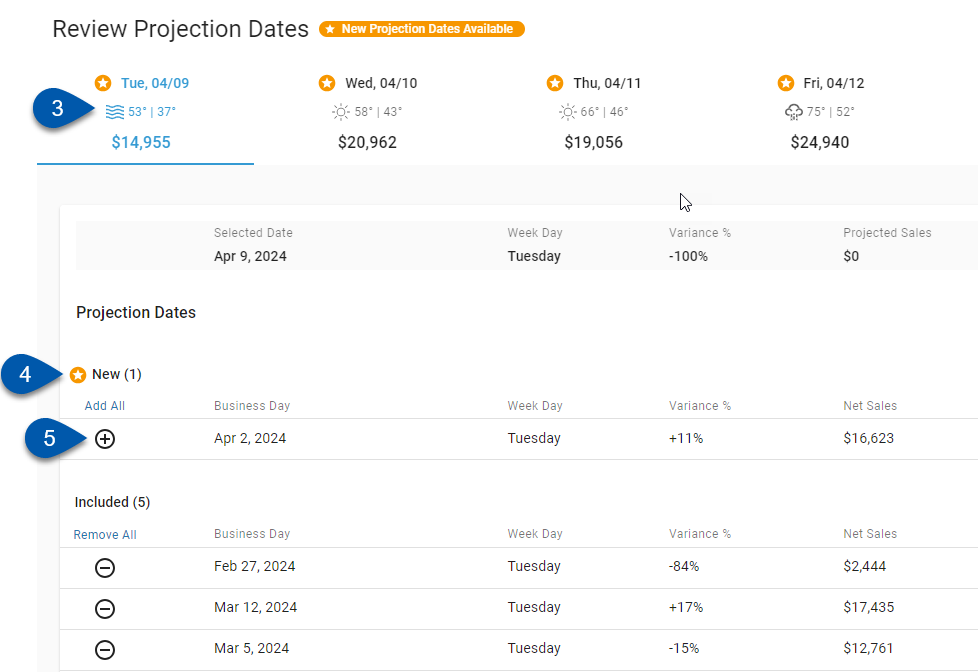Click the star icon next to Wed, 04/10
Viewport: 978px width, 672px height.
(327, 83)
